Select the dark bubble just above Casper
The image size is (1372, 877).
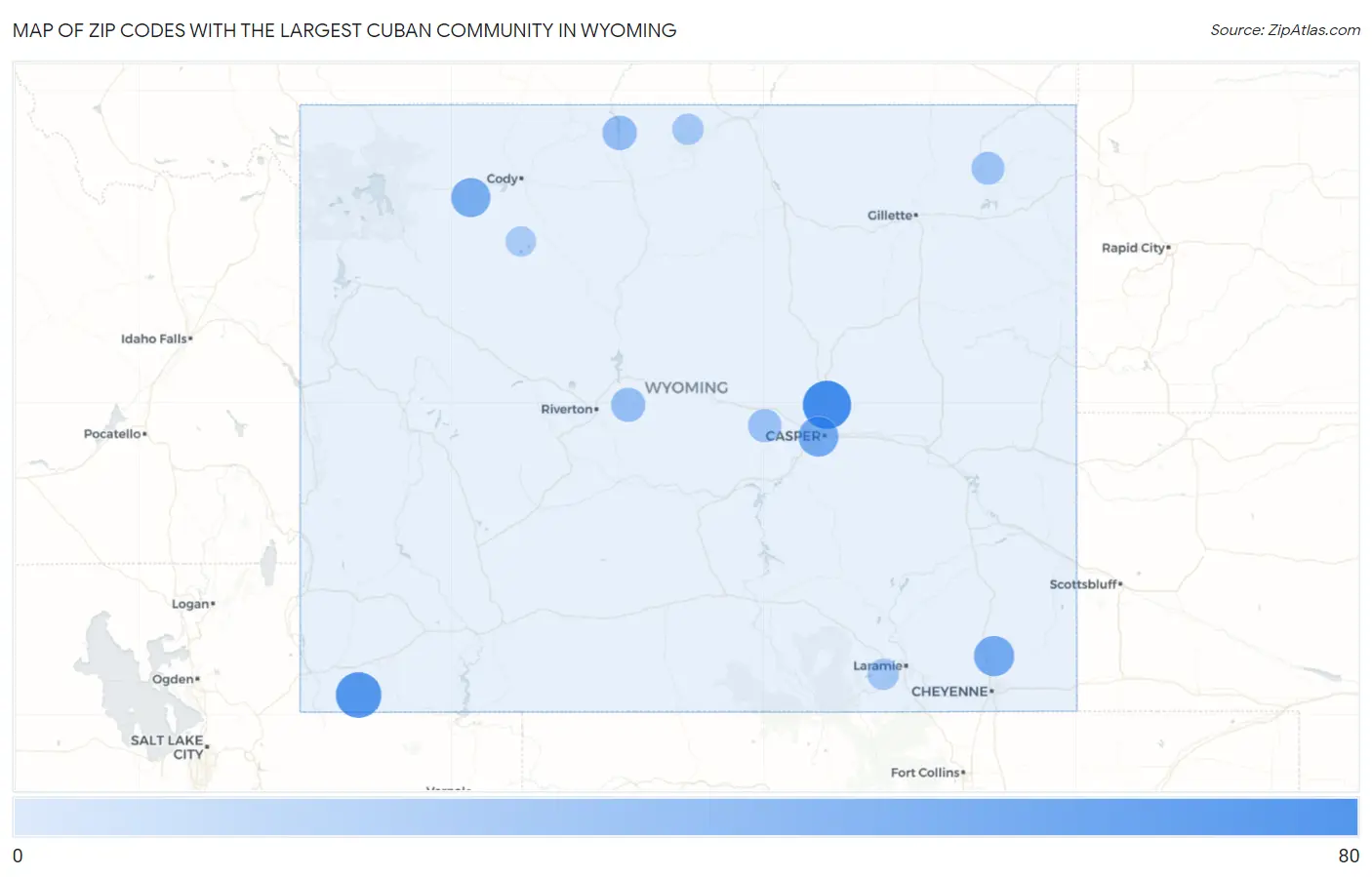coord(827,405)
